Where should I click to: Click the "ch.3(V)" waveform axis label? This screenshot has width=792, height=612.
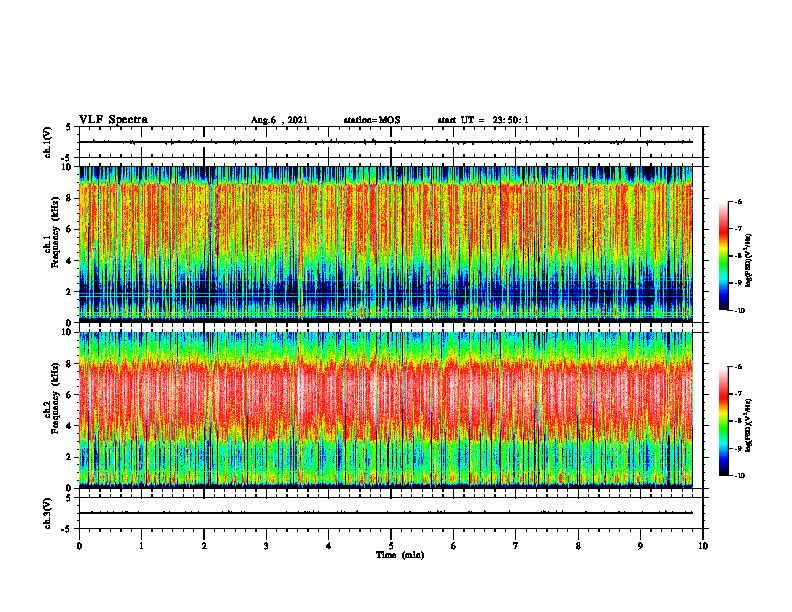click(48, 513)
